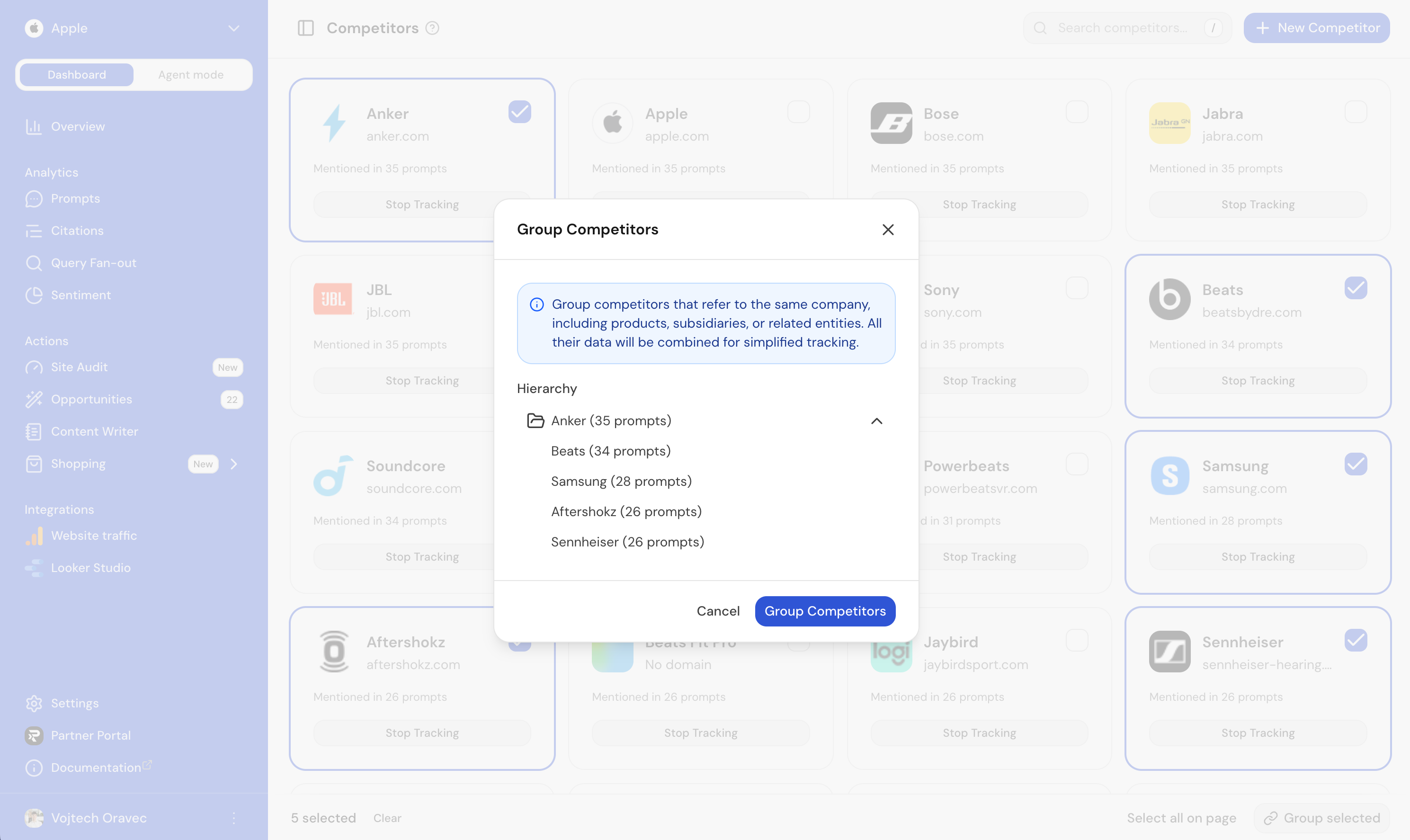
Task: Click the Bose logo icon
Action: 891,123
